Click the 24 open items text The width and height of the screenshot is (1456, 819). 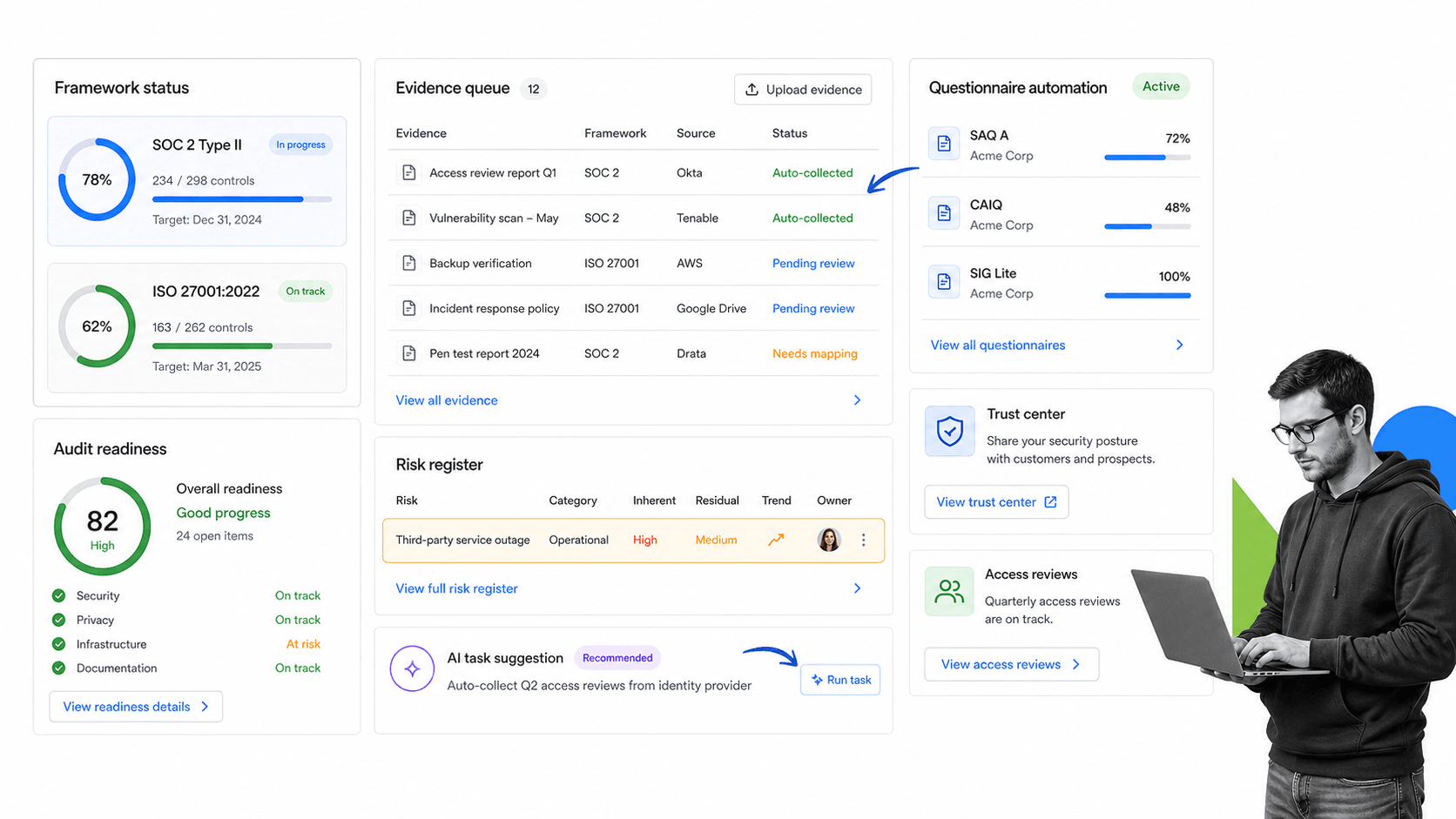[214, 536]
